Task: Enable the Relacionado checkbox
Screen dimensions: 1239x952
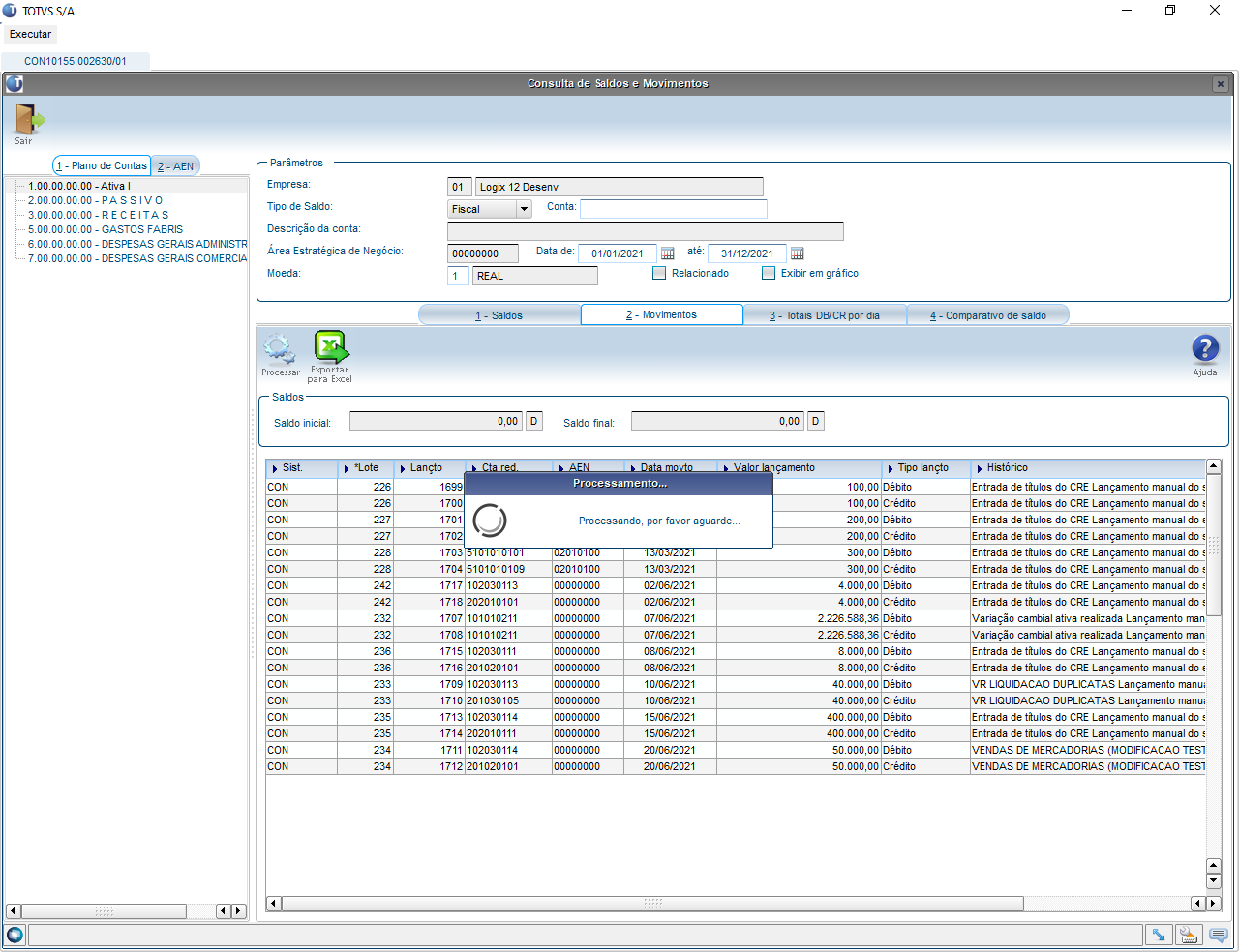Action: [x=659, y=273]
